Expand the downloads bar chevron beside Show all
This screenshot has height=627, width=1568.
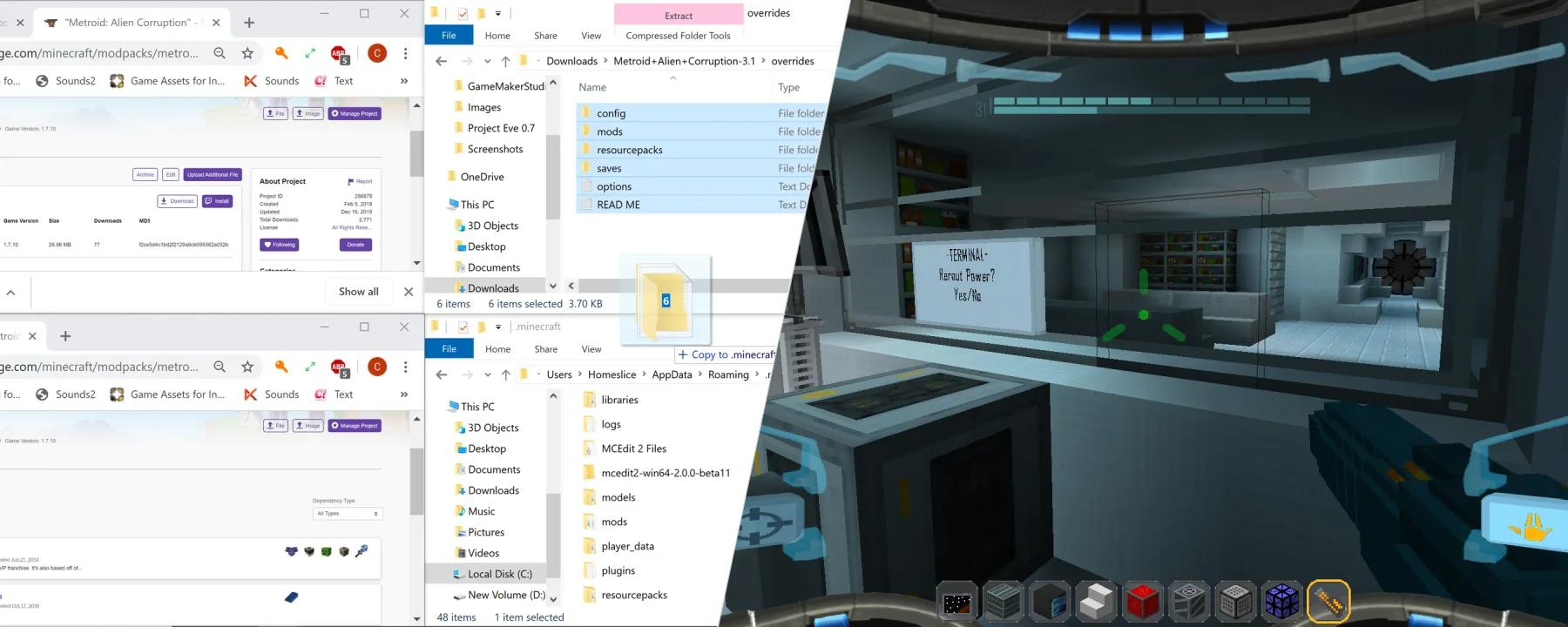click(10, 293)
